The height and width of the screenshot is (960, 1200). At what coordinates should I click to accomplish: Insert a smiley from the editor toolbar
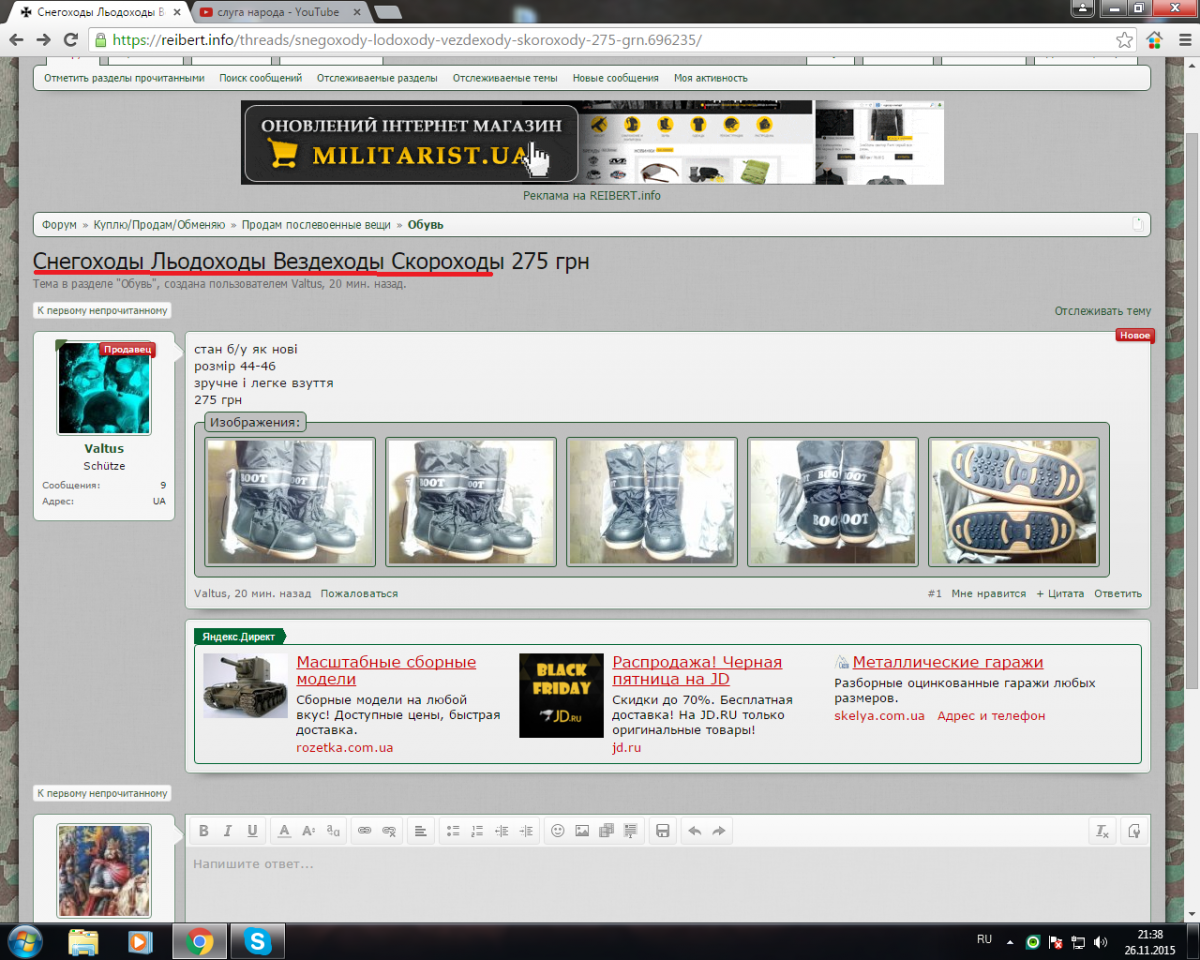(x=558, y=831)
